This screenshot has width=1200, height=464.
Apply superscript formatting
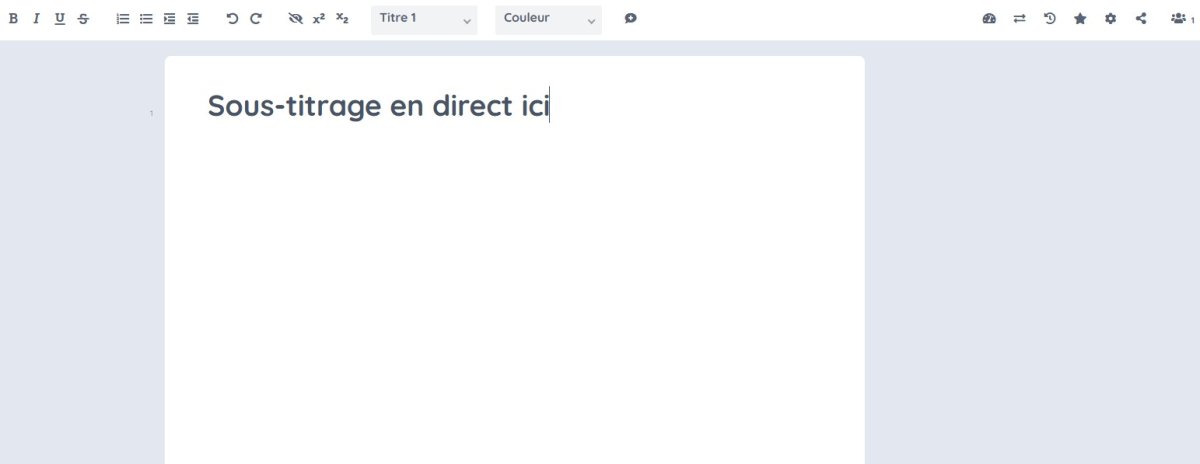coord(319,19)
